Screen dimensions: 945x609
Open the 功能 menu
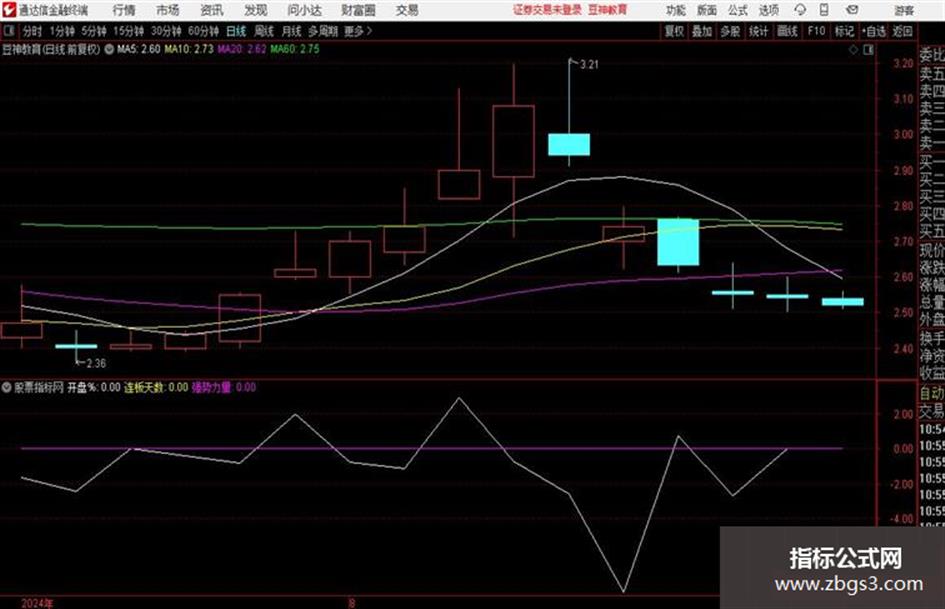pos(676,10)
